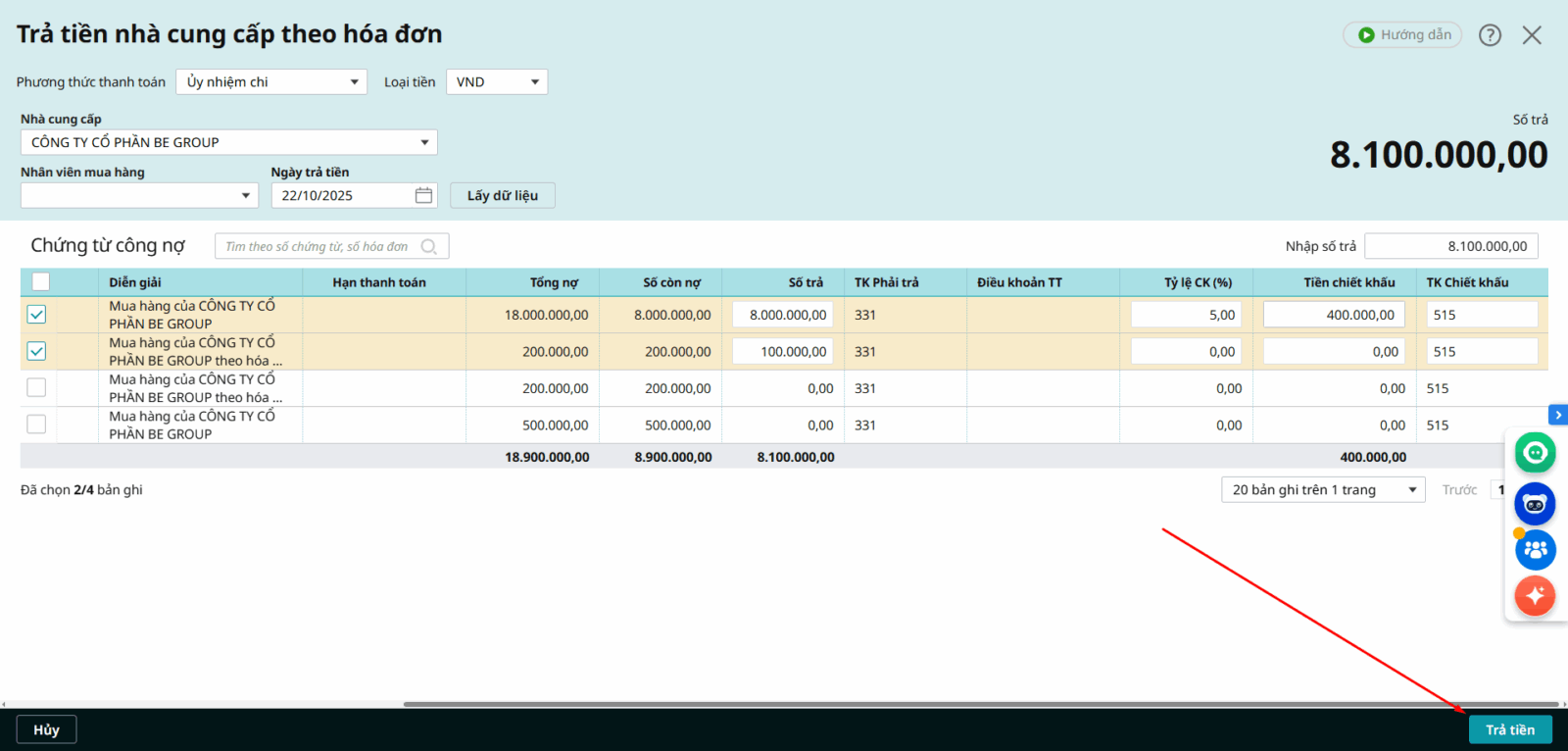Open the green chat support icon

click(1535, 452)
